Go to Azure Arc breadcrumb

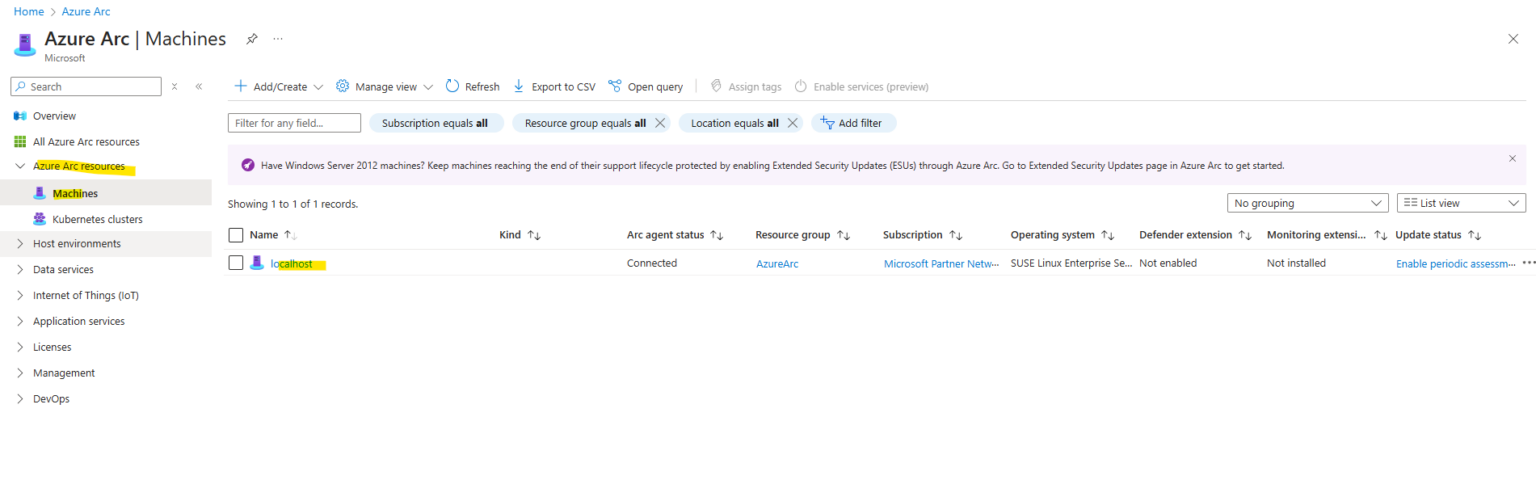pyautogui.click(x=86, y=11)
